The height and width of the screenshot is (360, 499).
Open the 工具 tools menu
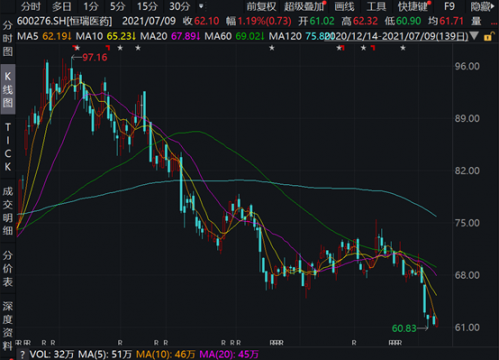click(376, 6)
